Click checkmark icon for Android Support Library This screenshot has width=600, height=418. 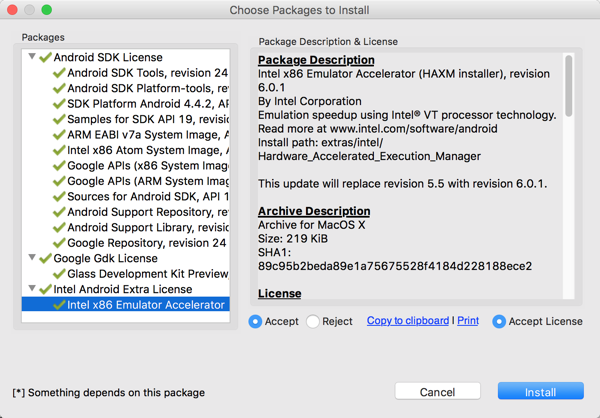[x=59, y=227]
